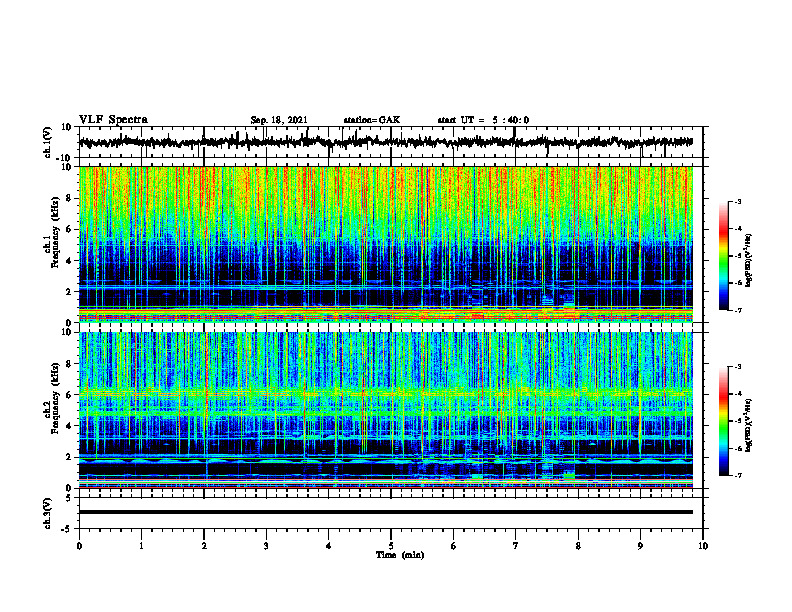Click the "VLF Spectra" title text
The height and width of the screenshot is (612, 792).
pos(113,120)
